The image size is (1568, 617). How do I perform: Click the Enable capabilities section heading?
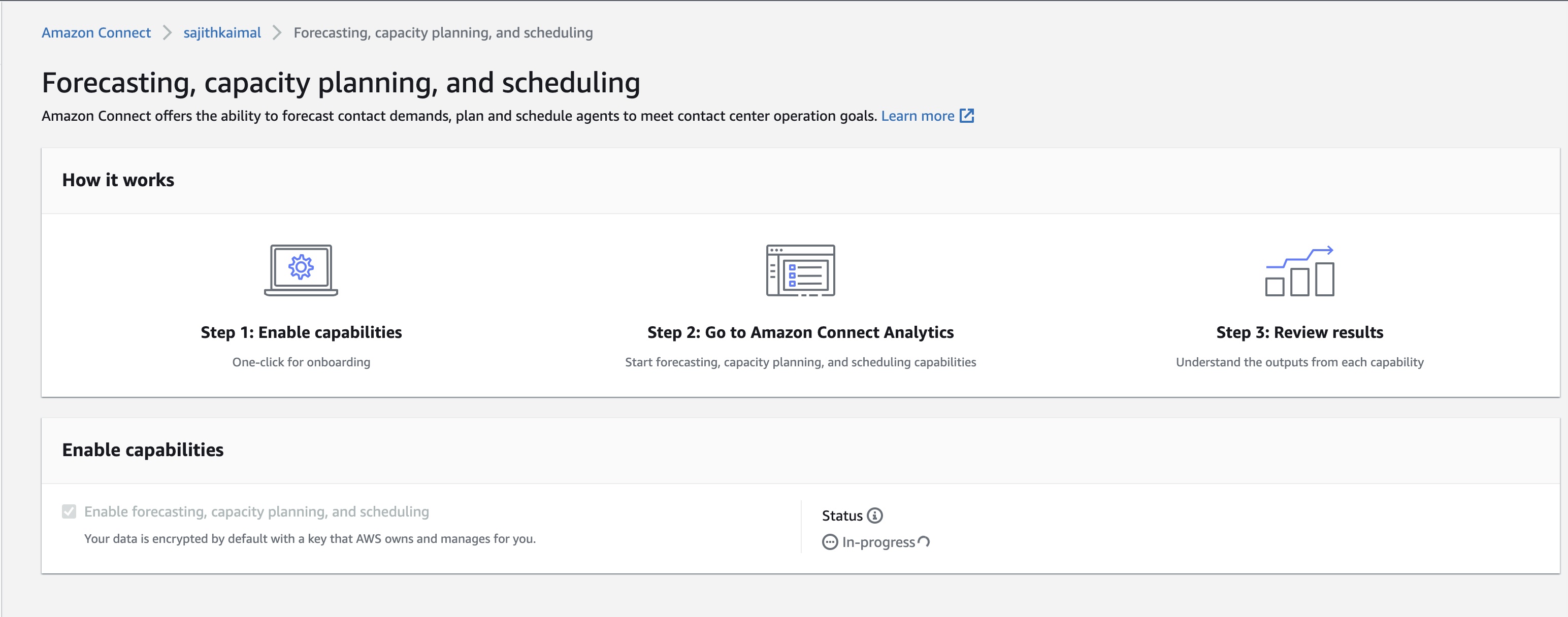(x=143, y=450)
